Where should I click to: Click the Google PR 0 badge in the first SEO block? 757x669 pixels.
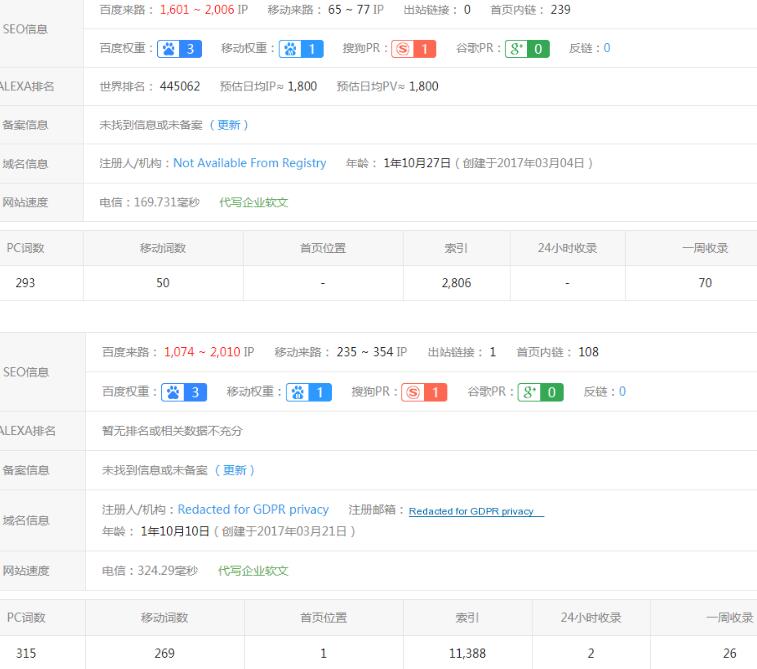(527, 48)
